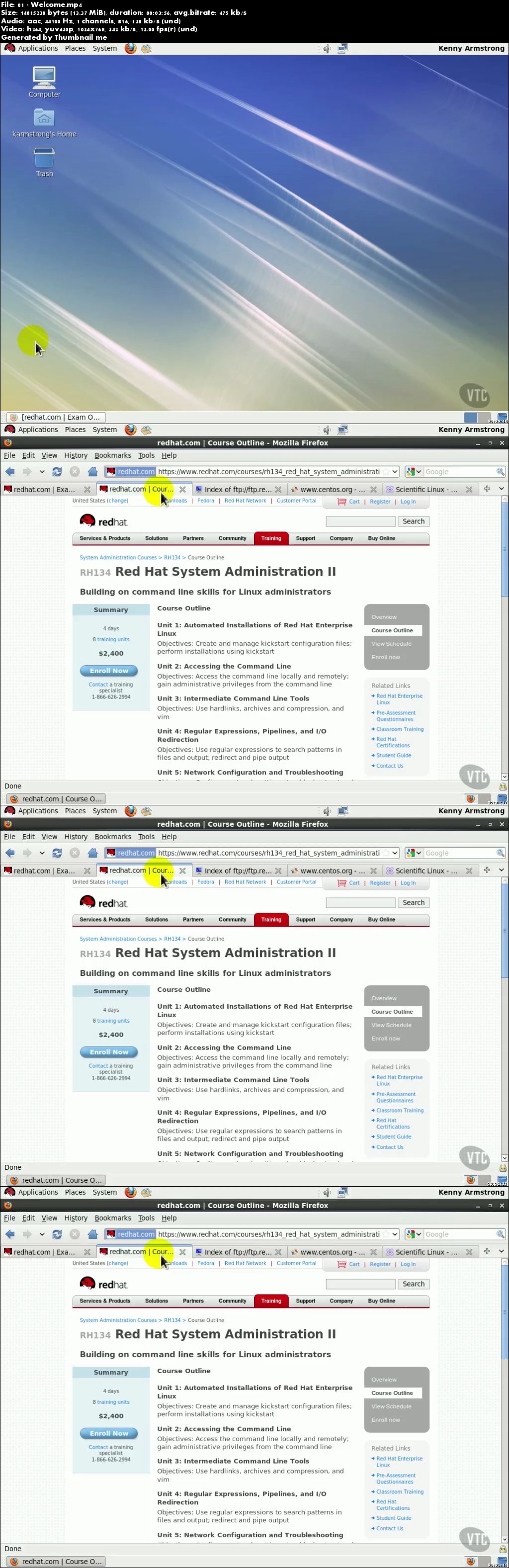Click page search input field in second frame
Viewport: 509px width, 1568px height.
pos(360,521)
